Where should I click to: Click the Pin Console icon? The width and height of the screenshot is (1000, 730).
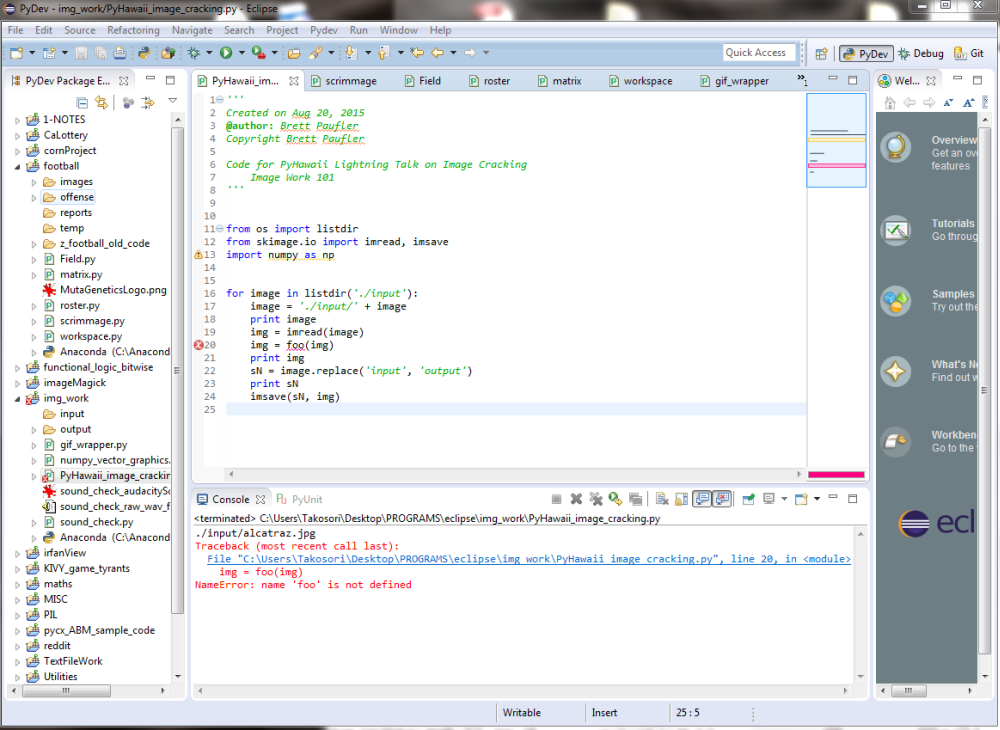(749, 499)
